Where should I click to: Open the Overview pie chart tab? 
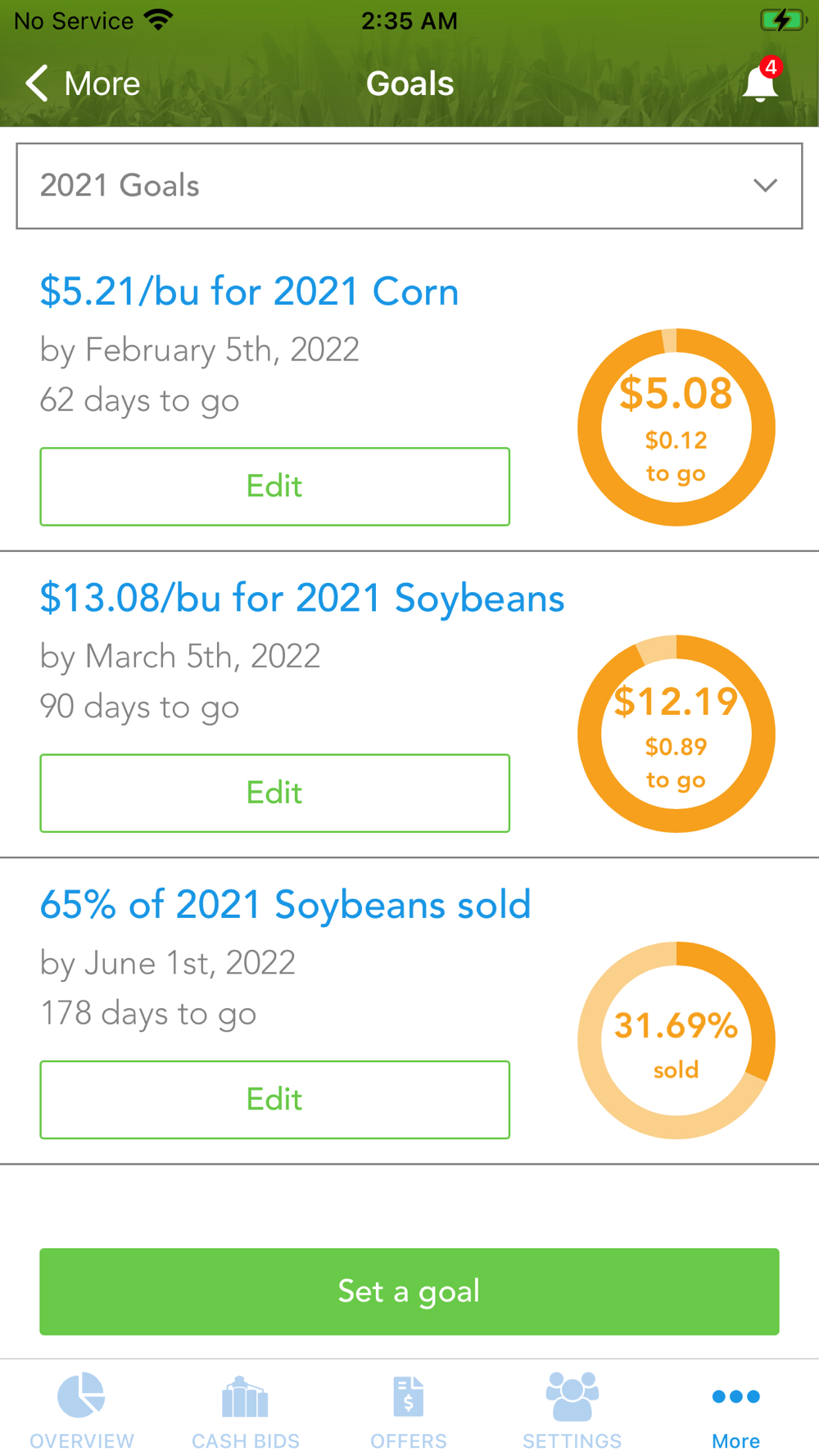81,1395
